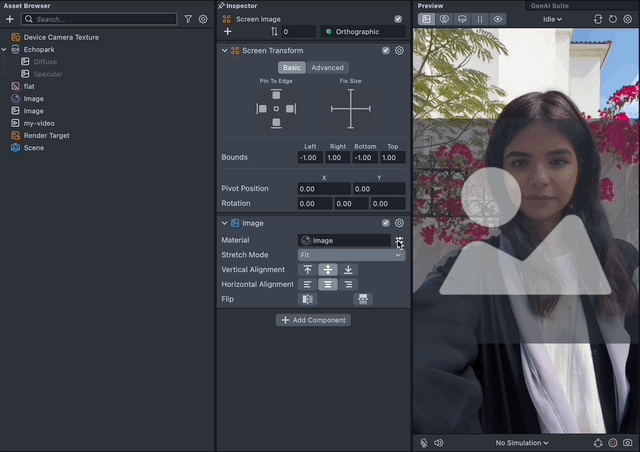
Task: Add a new asset with plus icon
Action: (10, 19)
